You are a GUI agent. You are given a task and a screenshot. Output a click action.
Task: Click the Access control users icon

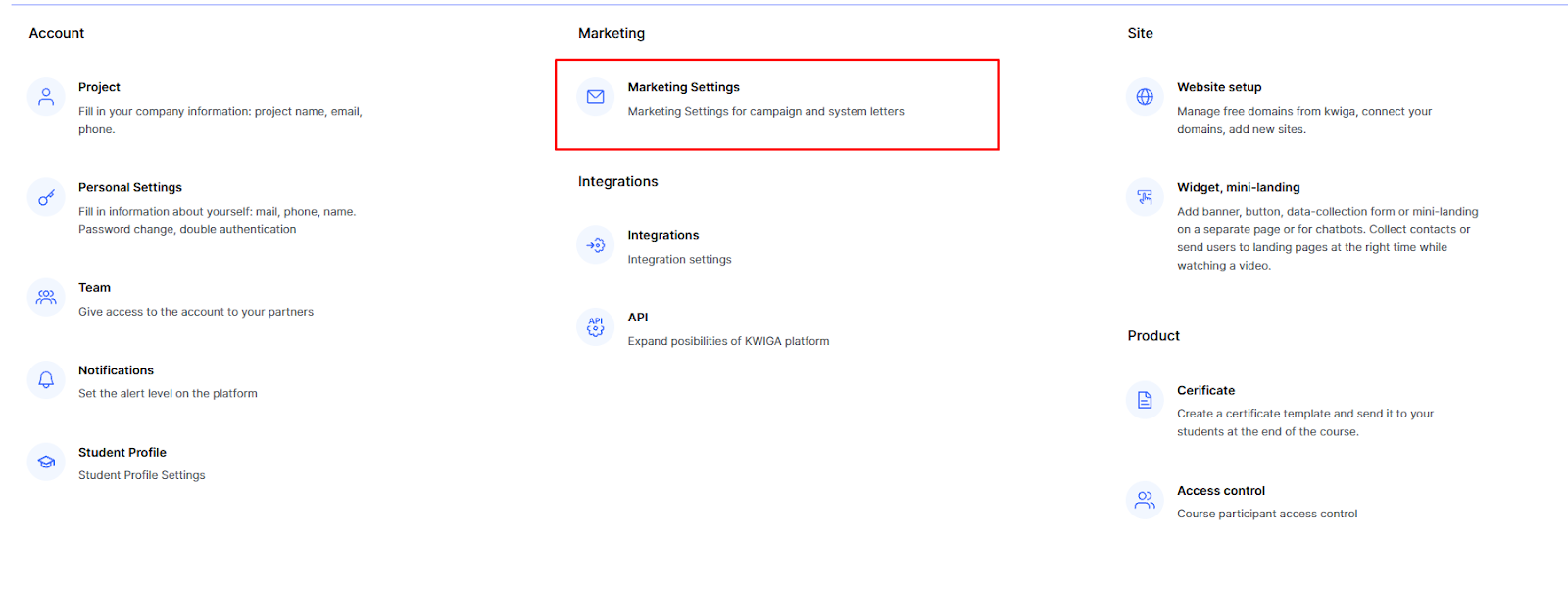[1144, 500]
